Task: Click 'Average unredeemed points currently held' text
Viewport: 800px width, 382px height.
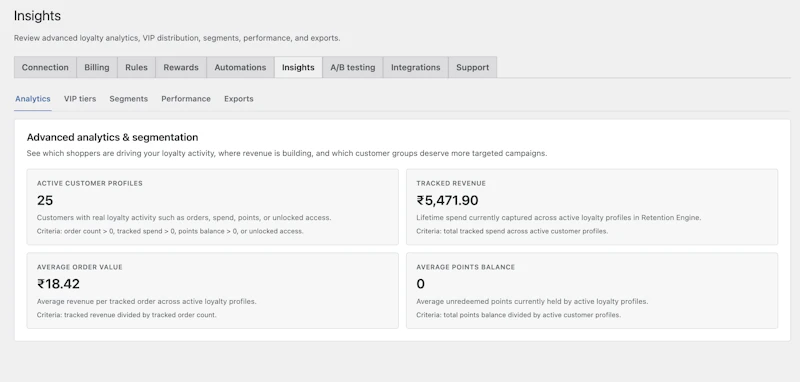Action: [x=532, y=301]
